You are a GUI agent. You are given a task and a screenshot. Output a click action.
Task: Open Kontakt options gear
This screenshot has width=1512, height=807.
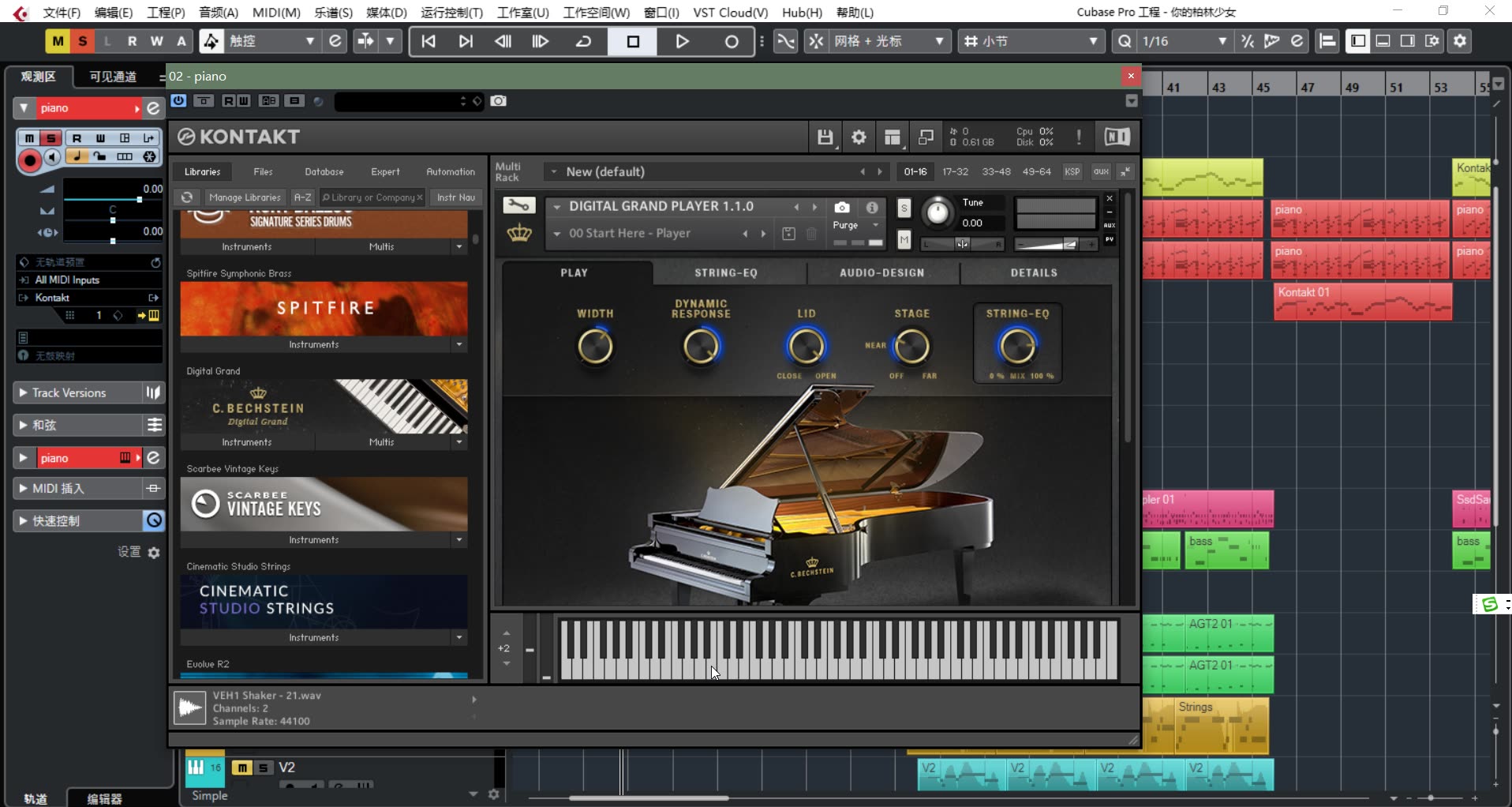[x=859, y=137]
